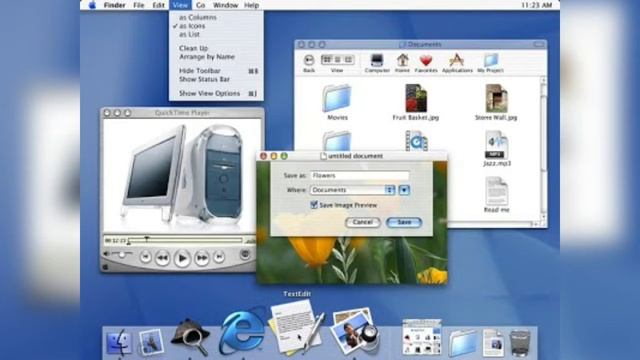Open Finder from the Dock
This screenshot has width=640, height=360.
pyautogui.click(x=119, y=342)
